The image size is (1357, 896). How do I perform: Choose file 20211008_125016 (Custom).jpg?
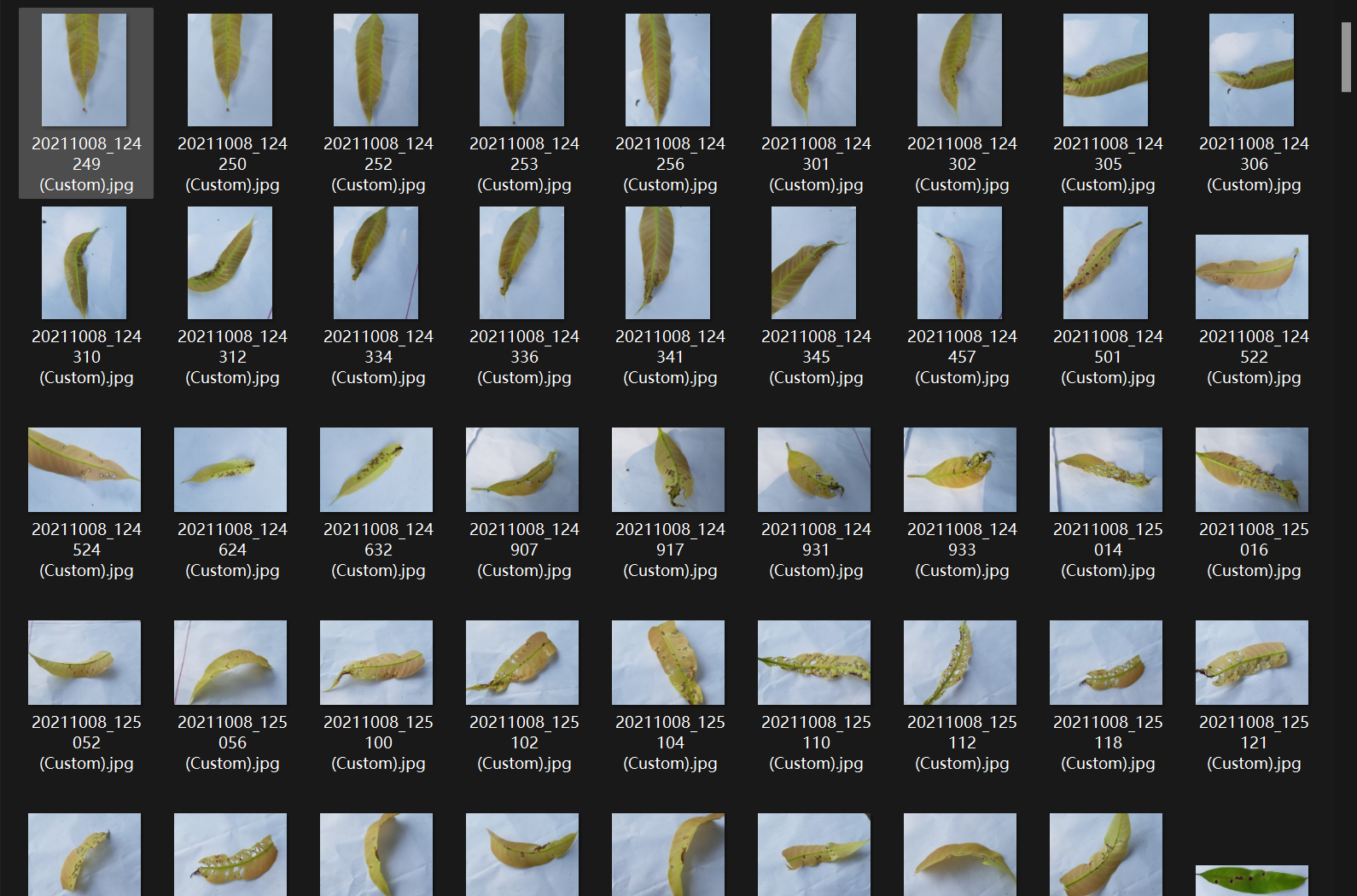coord(1252,469)
